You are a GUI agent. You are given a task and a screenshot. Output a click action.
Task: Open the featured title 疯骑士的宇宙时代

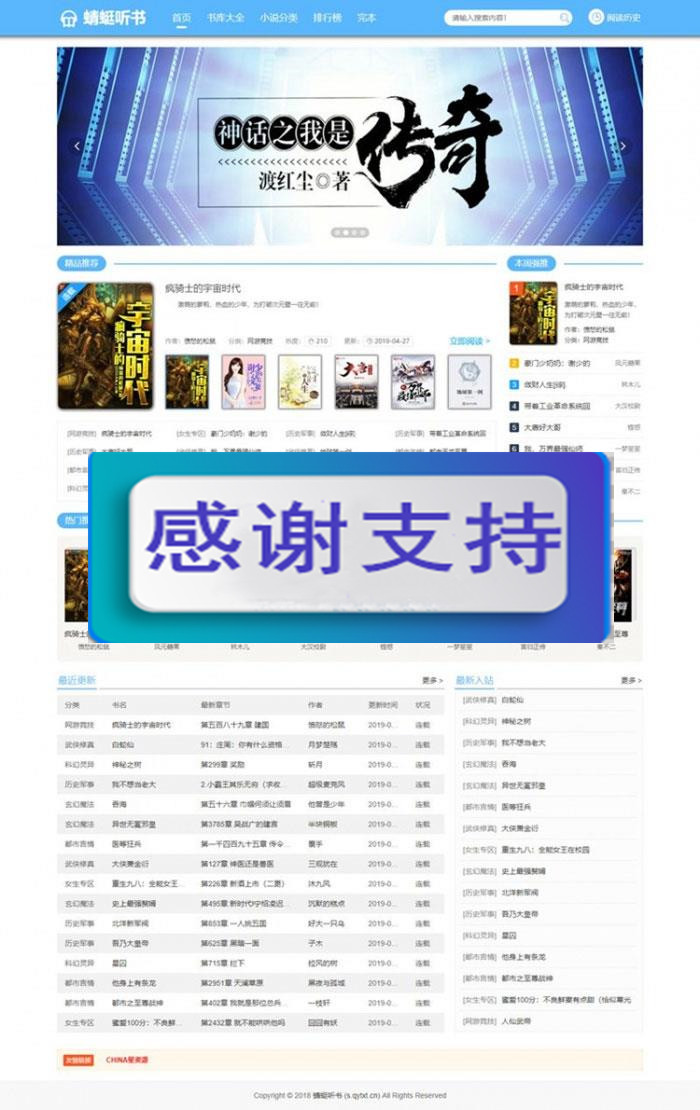pyautogui.click(x=202, y=289)
